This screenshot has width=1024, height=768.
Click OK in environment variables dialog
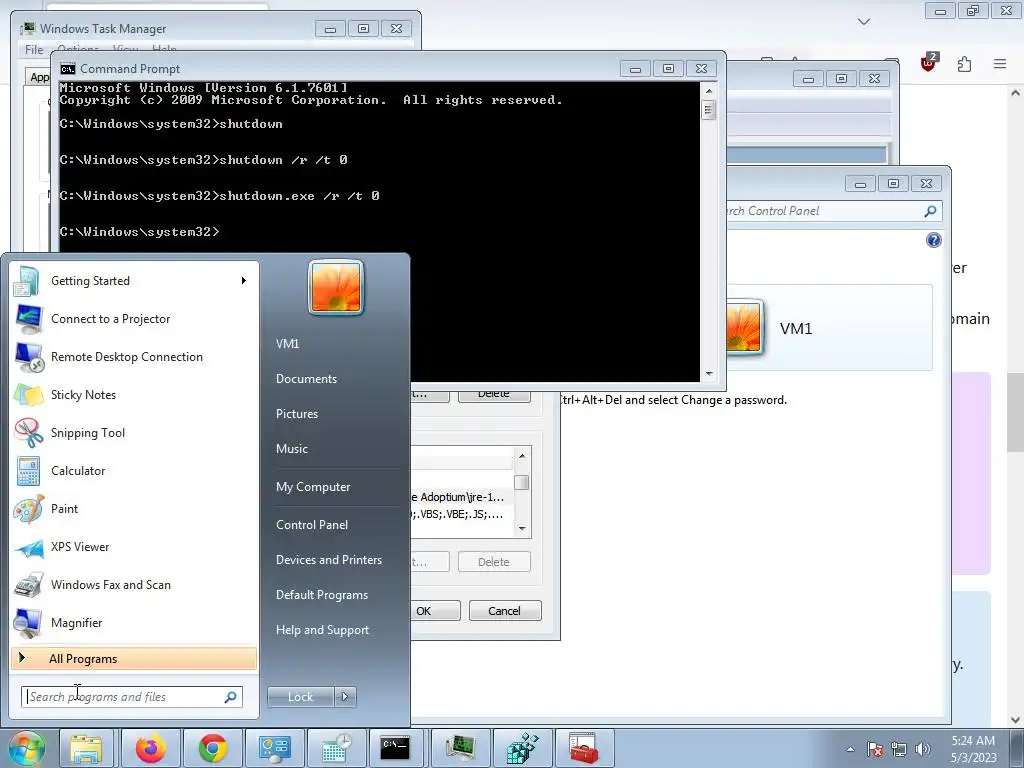tap(435, 611)
